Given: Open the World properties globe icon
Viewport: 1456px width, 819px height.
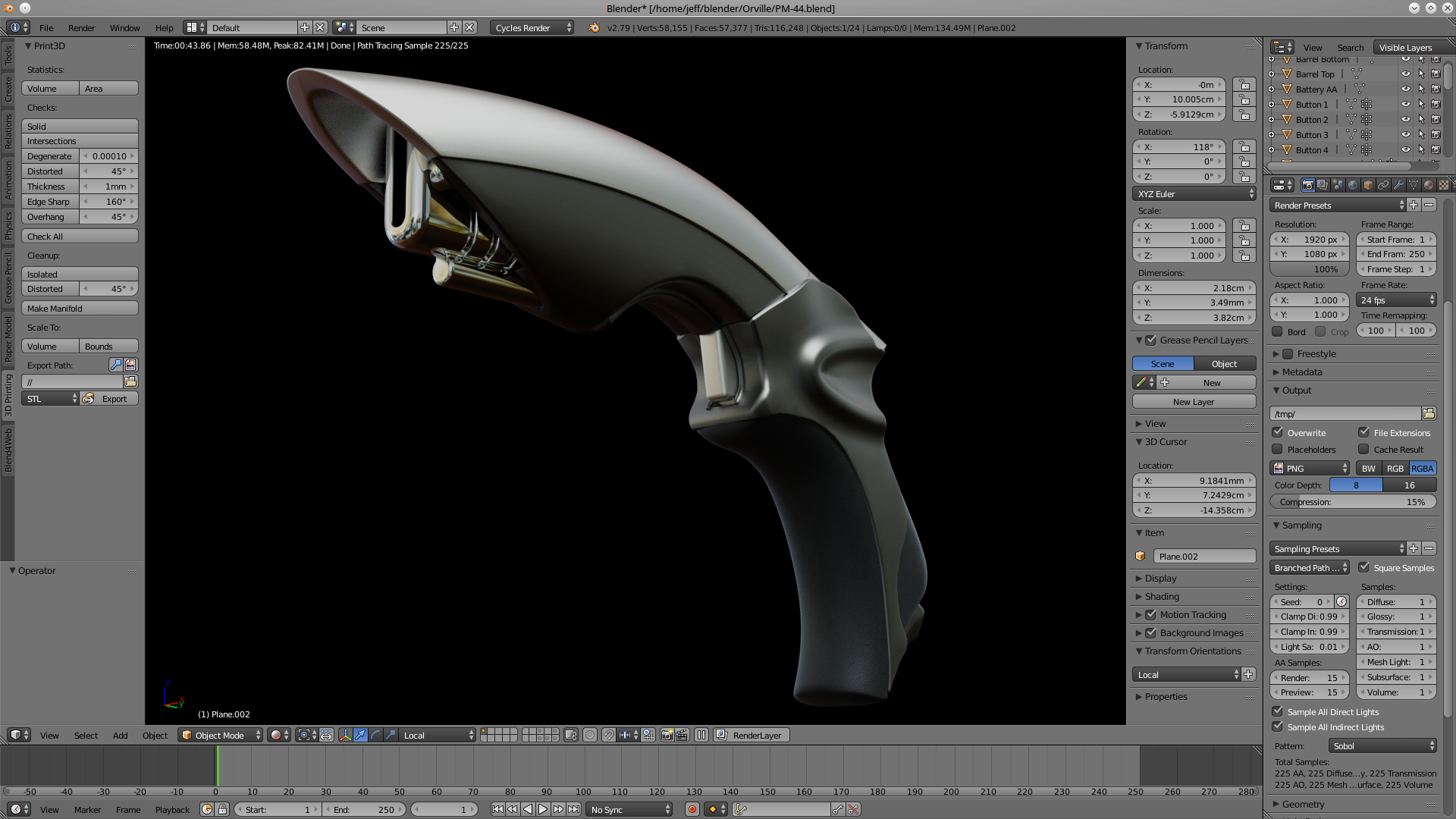Looking at the screenshot, I should 1353,185.
